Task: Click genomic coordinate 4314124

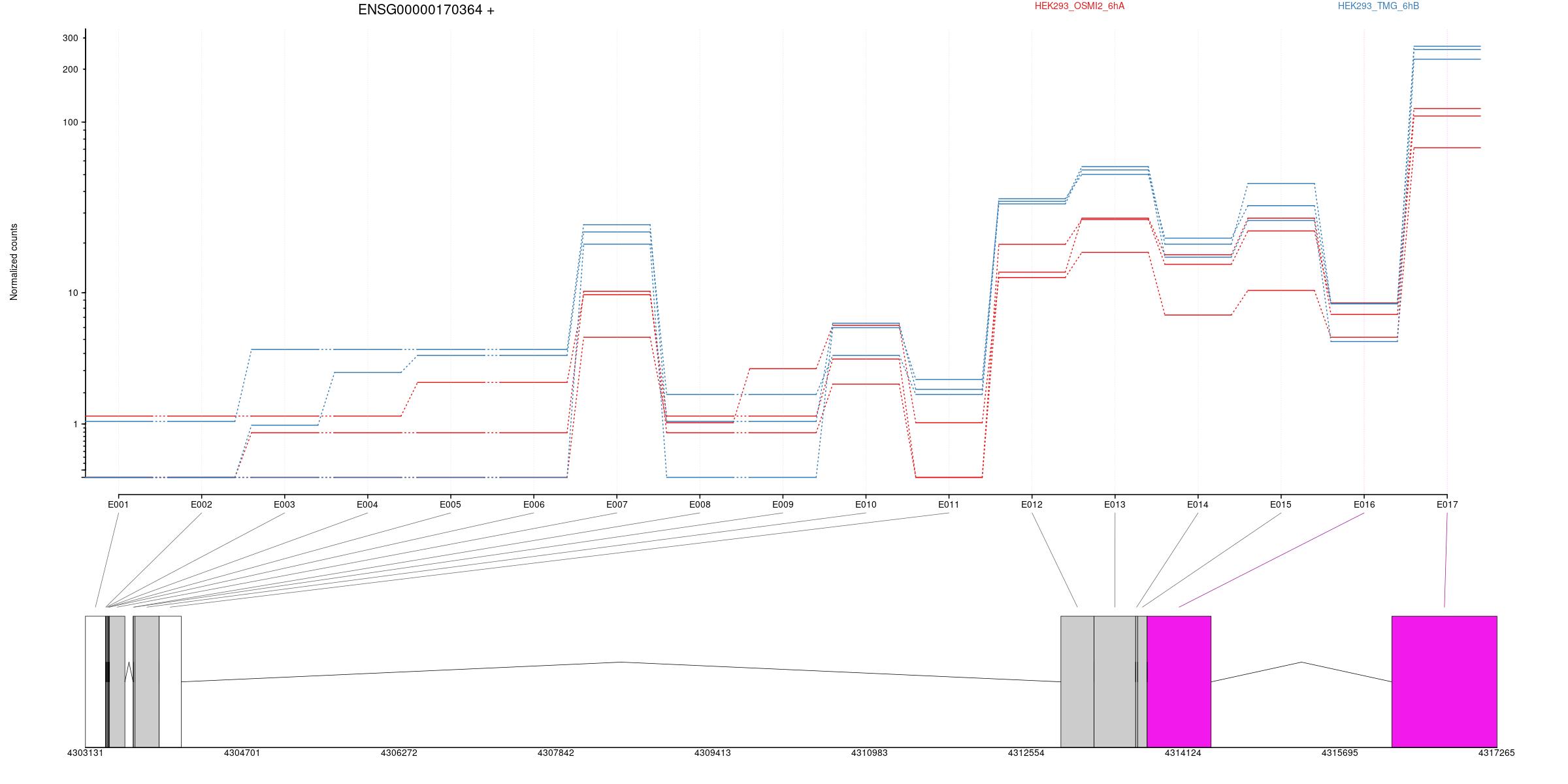Action: pyautogui.click(x=1183, y=753)
